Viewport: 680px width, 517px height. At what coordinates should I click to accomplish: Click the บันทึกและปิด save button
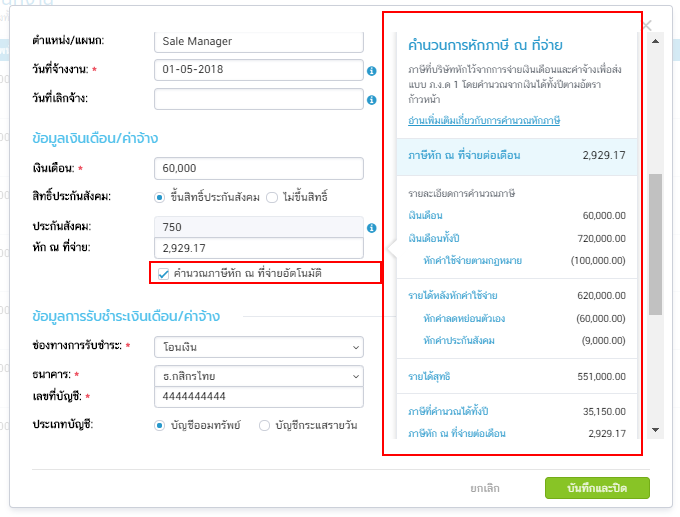click(x=597, y=488)
